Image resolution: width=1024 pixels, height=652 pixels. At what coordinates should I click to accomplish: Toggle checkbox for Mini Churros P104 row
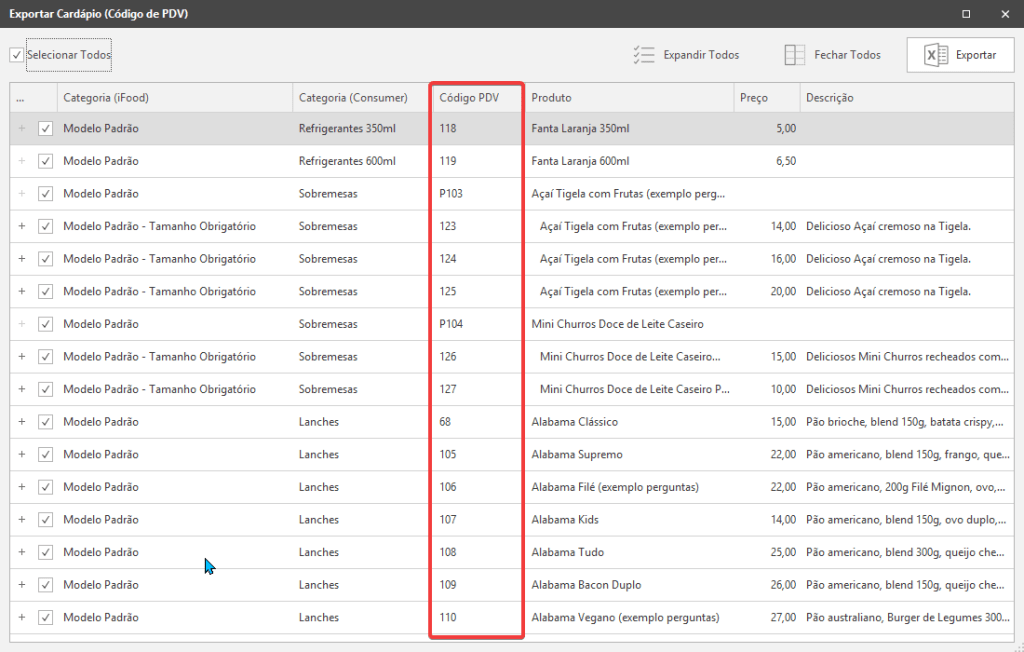click(x=45, y=324)
